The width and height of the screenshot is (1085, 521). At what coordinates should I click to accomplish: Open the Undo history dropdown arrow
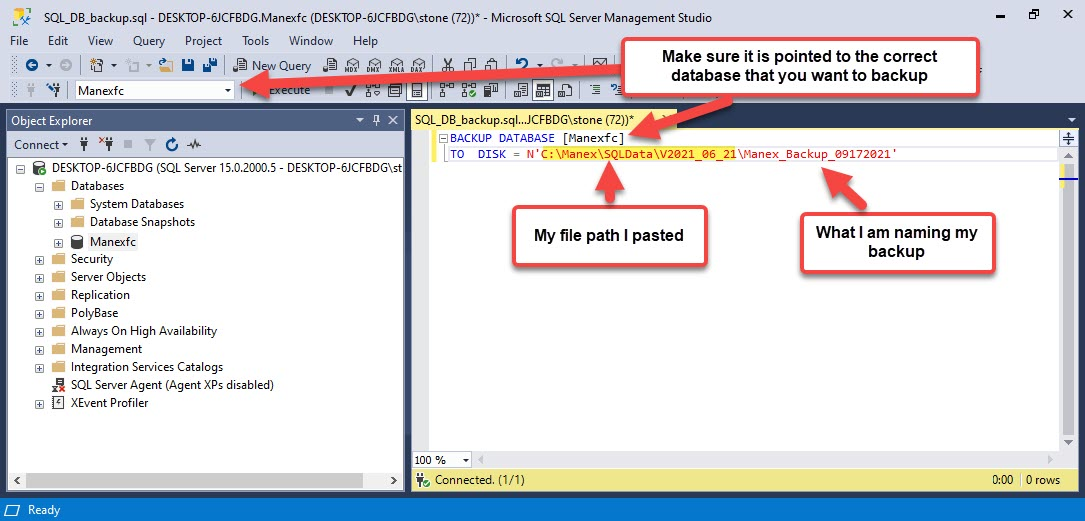(539, 66)
